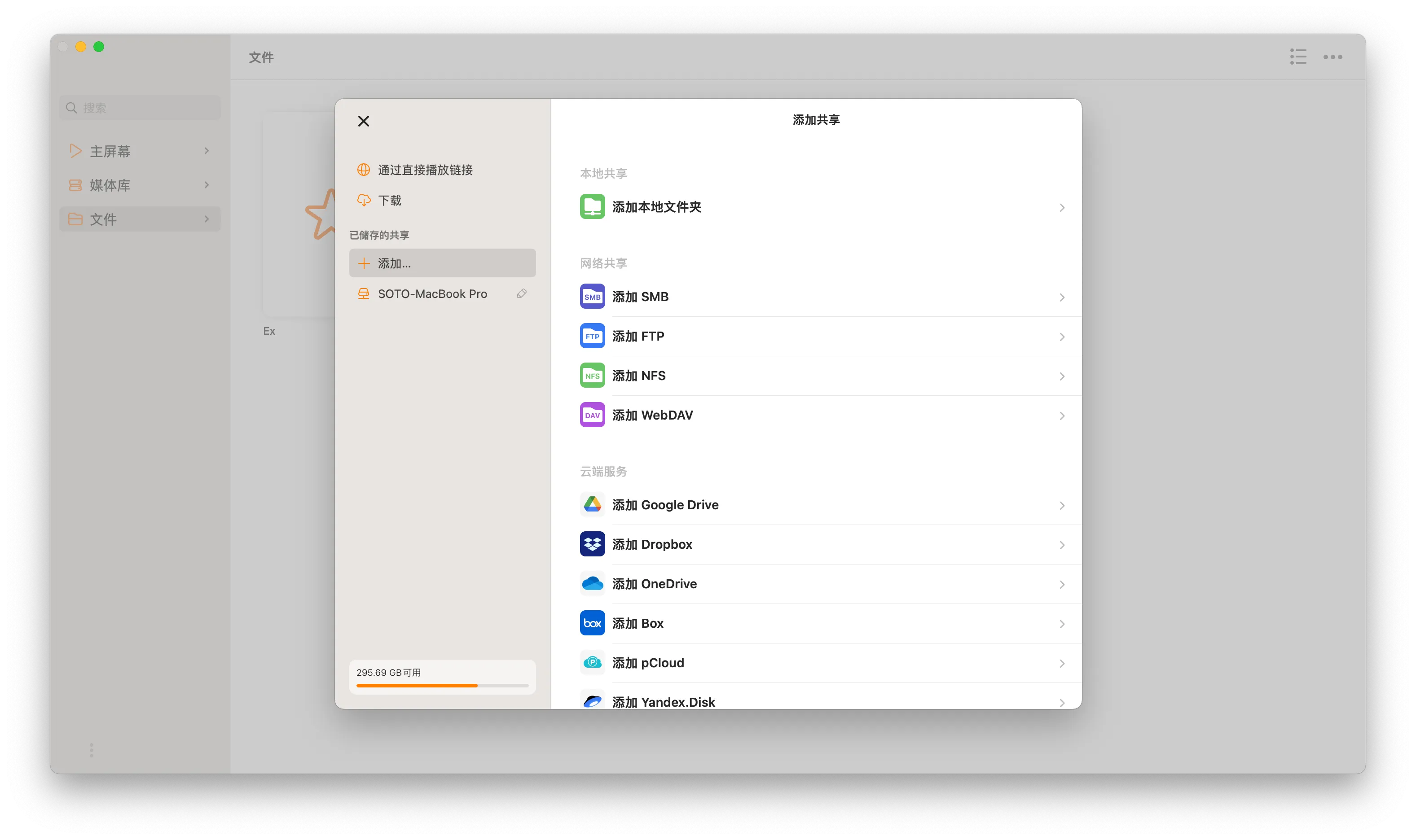Click the 添加 WebDAV label
1416x840 pixels.
pyautogui.click(x=652, y=415)
